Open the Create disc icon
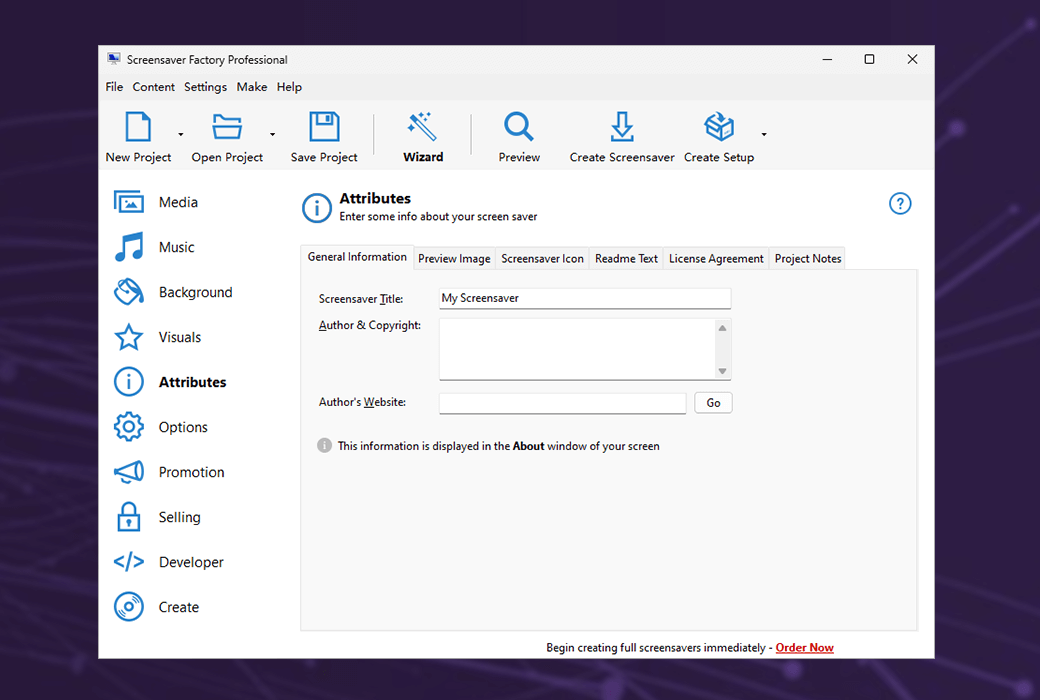This screenshot has width=1040, height=700. click(129, 606)
